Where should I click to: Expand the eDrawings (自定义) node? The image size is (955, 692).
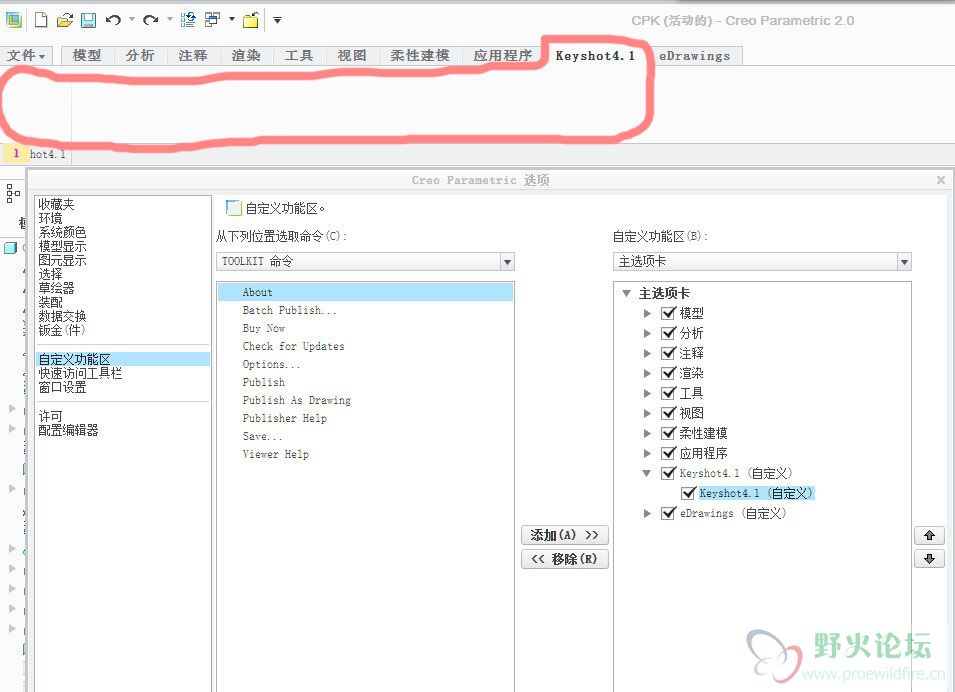(647, 514)
